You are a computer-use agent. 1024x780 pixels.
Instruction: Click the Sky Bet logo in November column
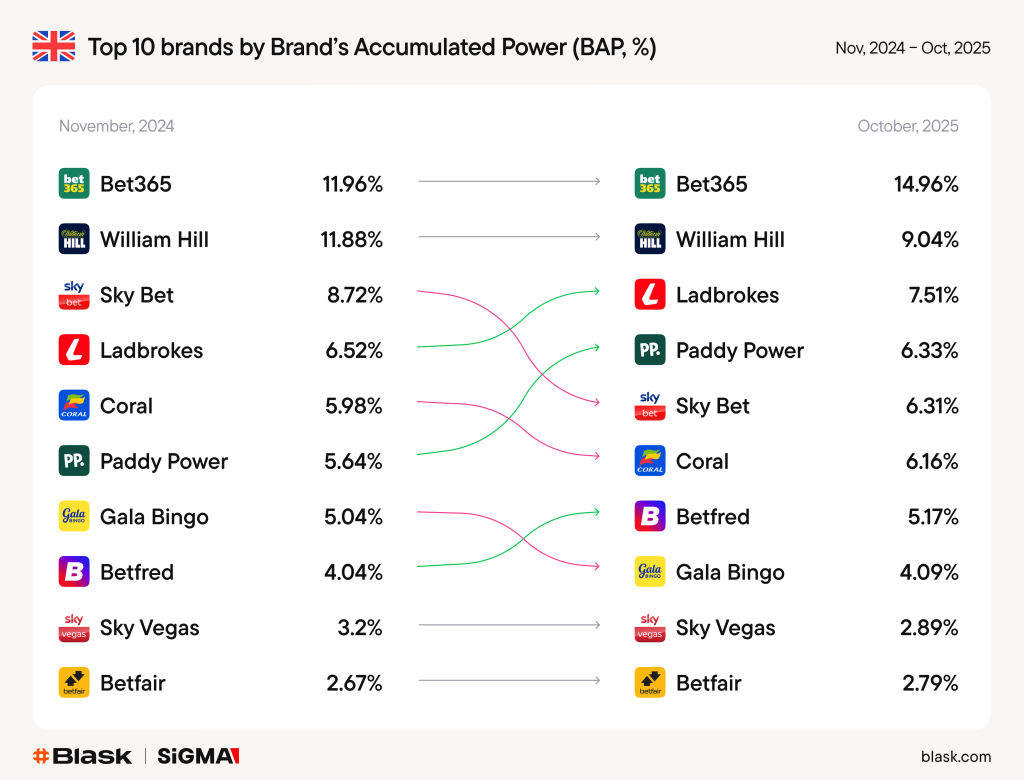(74, 295)
